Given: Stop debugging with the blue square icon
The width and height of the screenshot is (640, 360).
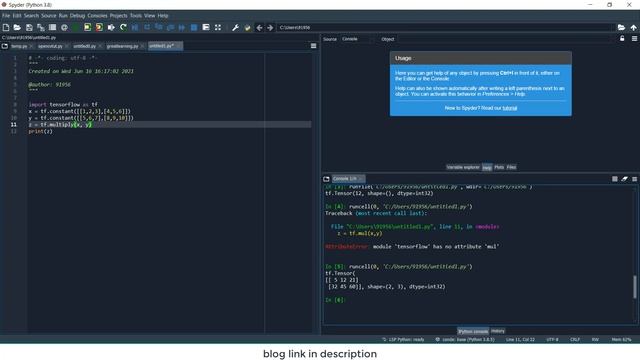Looking at the screenshot, I should (194, 27).
